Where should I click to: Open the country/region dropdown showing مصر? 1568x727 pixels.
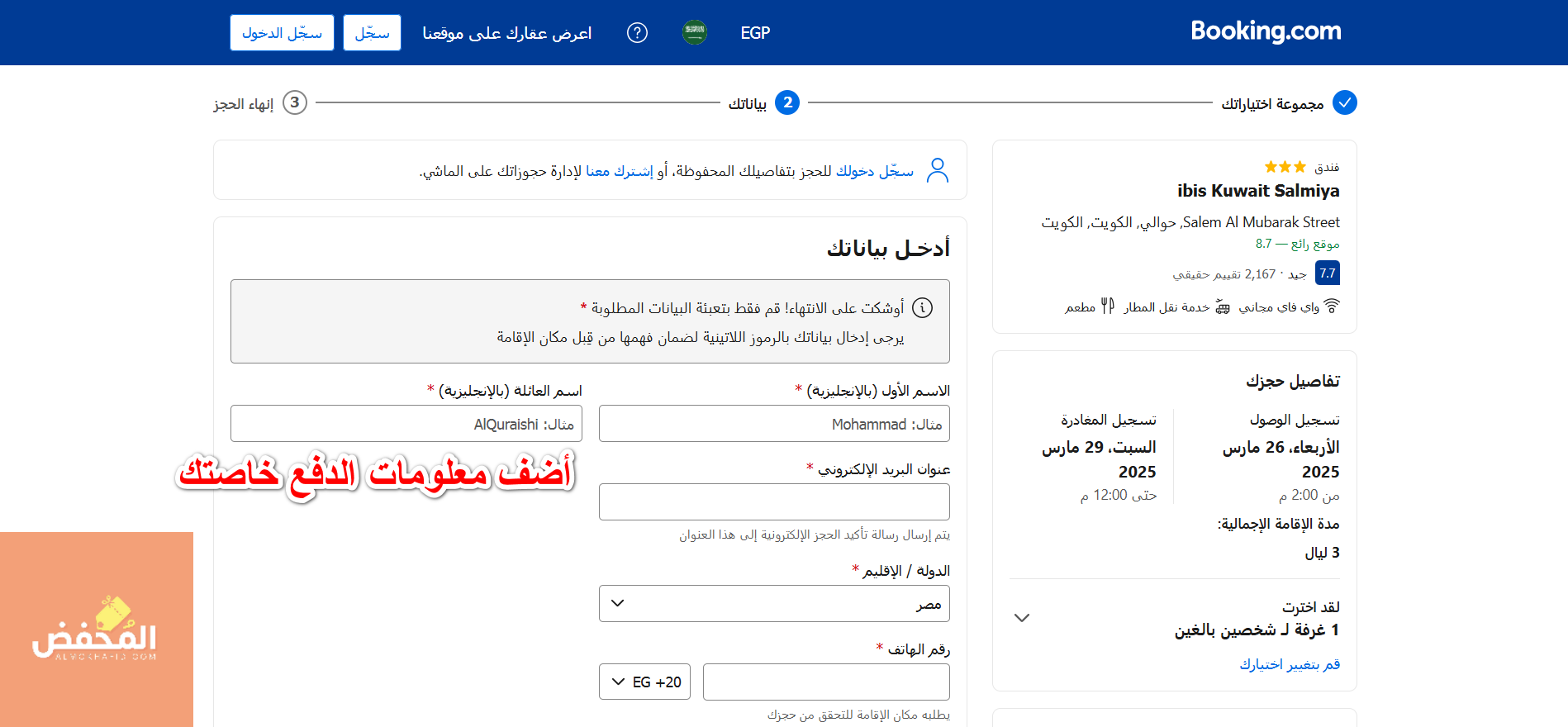pos(774,604)
